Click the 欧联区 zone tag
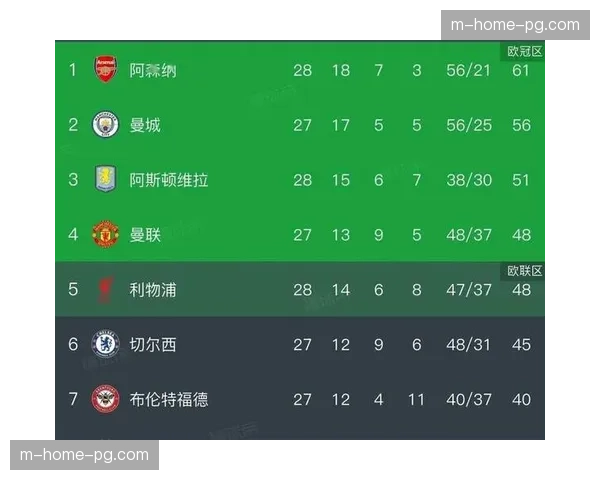The width and height of the screenshot is (600, 480). coord(525,271)
